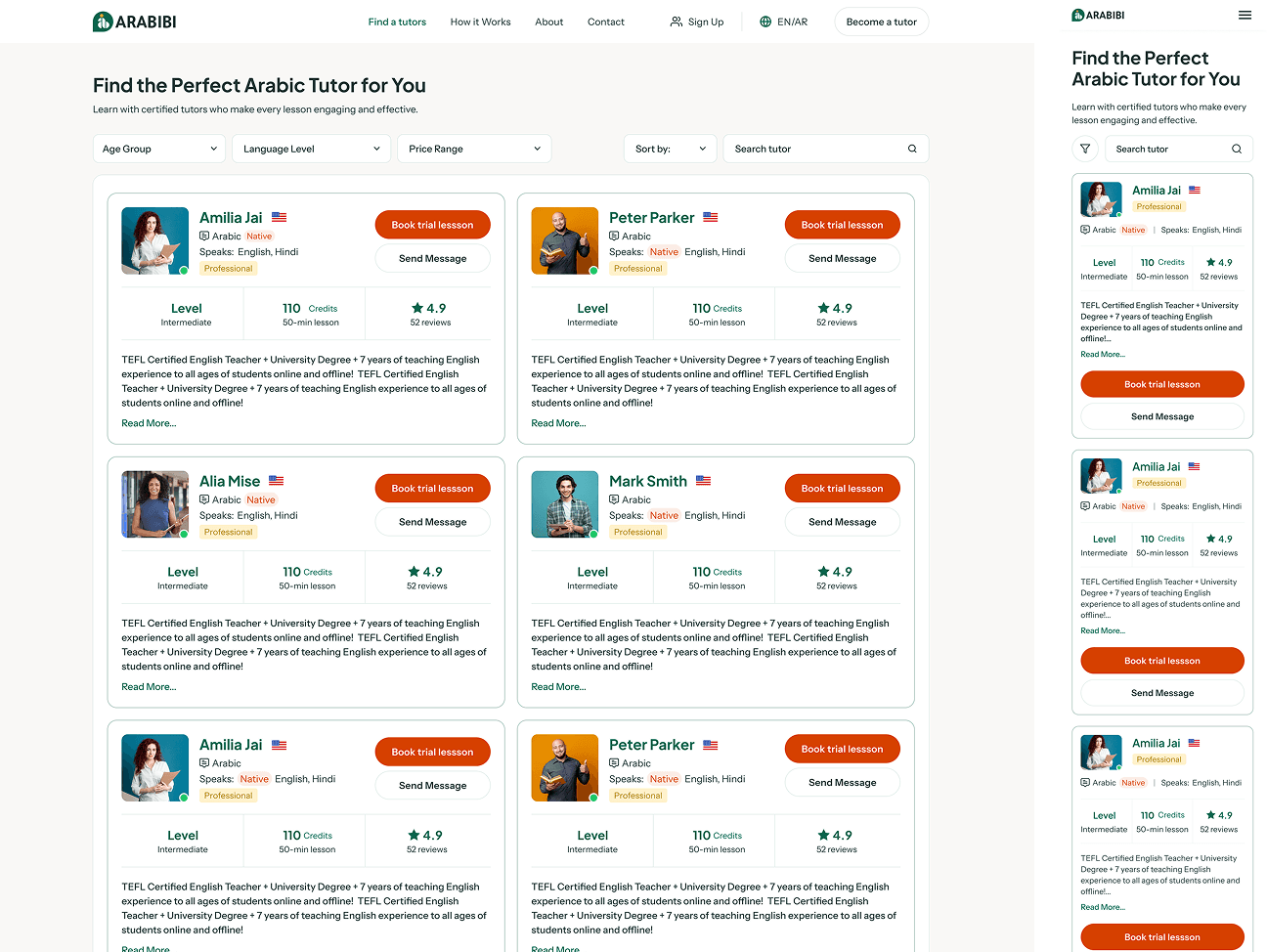Click the green online status dot on Alia Mise's photo

click(183, 534)
